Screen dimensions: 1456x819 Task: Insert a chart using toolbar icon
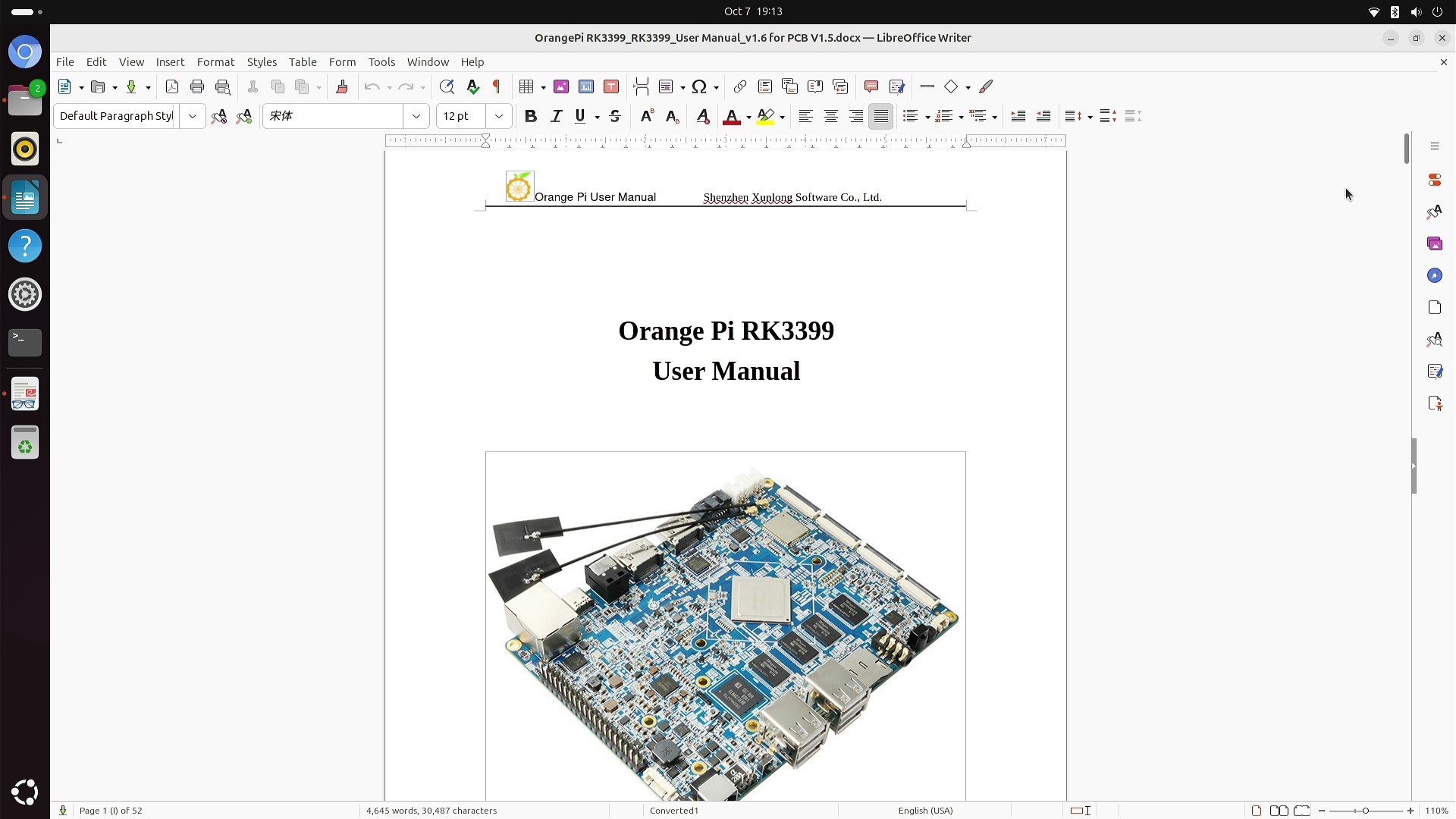pos(586,86)
